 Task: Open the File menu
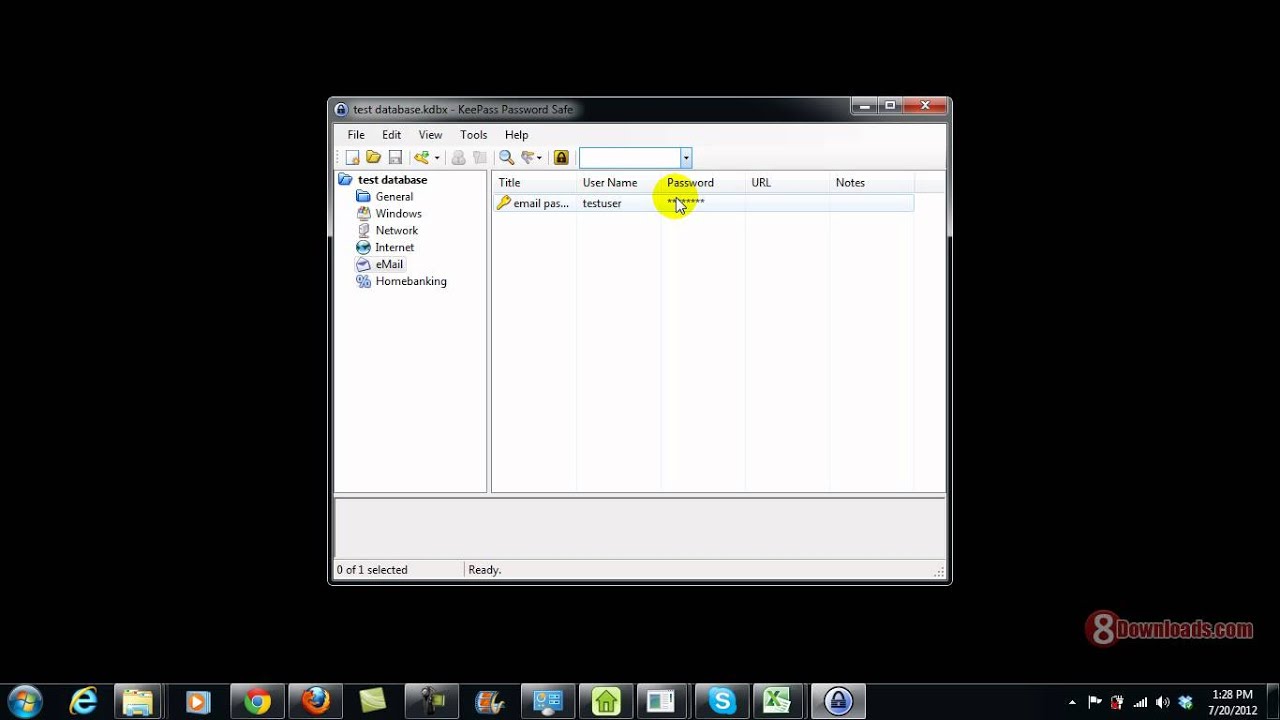click(356, 135)
